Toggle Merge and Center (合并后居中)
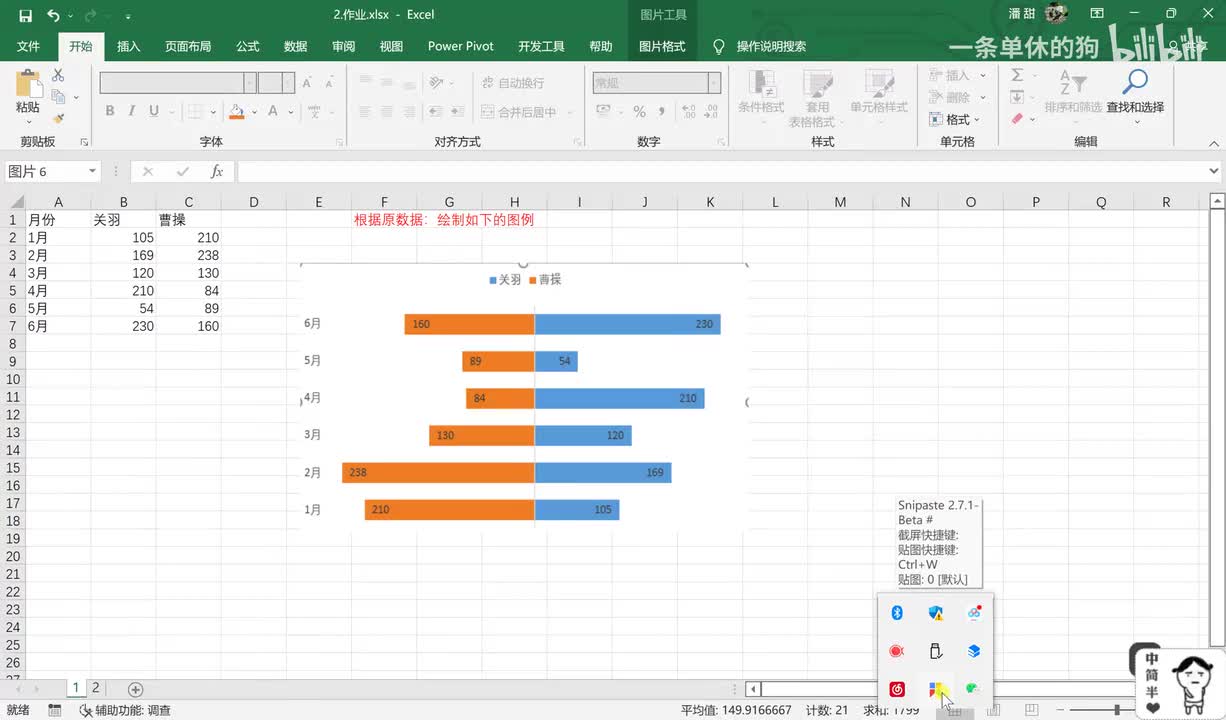Viewport: 1226px width, 720px height. coord(519,112)
